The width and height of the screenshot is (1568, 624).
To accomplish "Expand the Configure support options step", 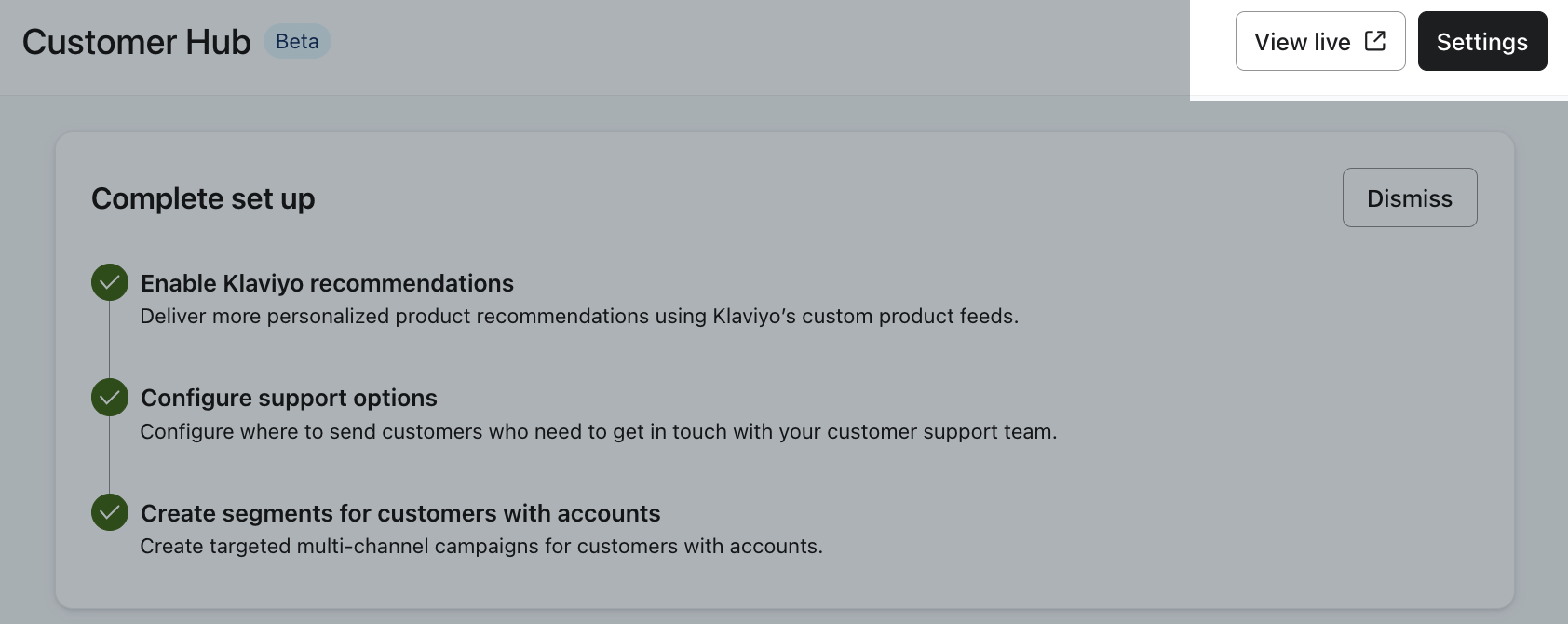I will click(289, 398).
